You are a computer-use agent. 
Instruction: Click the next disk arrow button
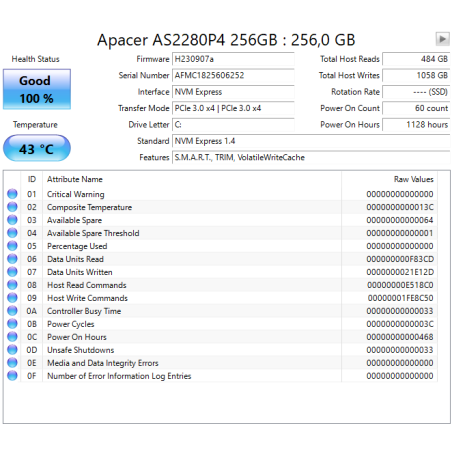click(443, 39)
